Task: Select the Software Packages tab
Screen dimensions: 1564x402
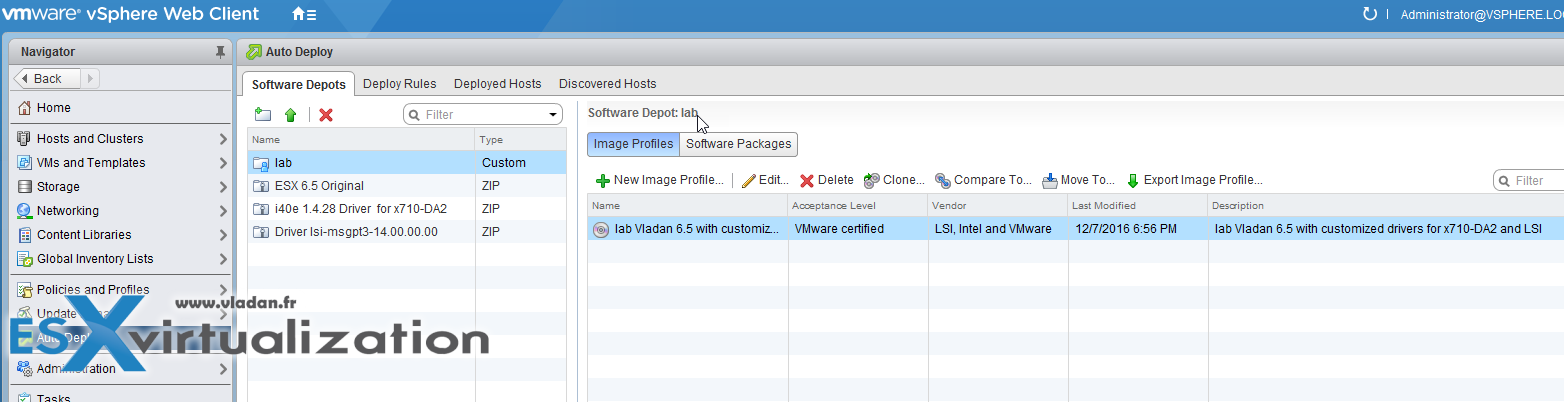Action: (x=738, y=144)
